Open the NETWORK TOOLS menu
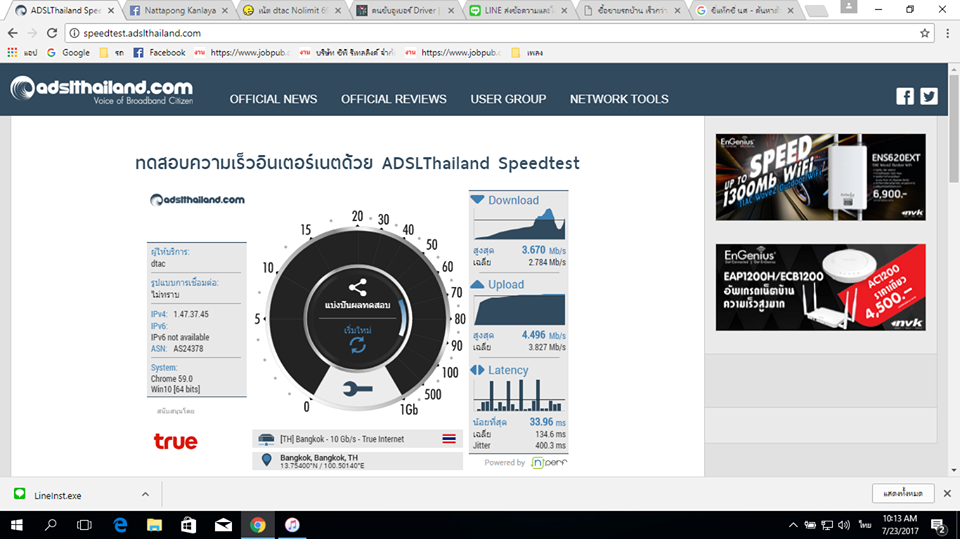 [619, 99]
